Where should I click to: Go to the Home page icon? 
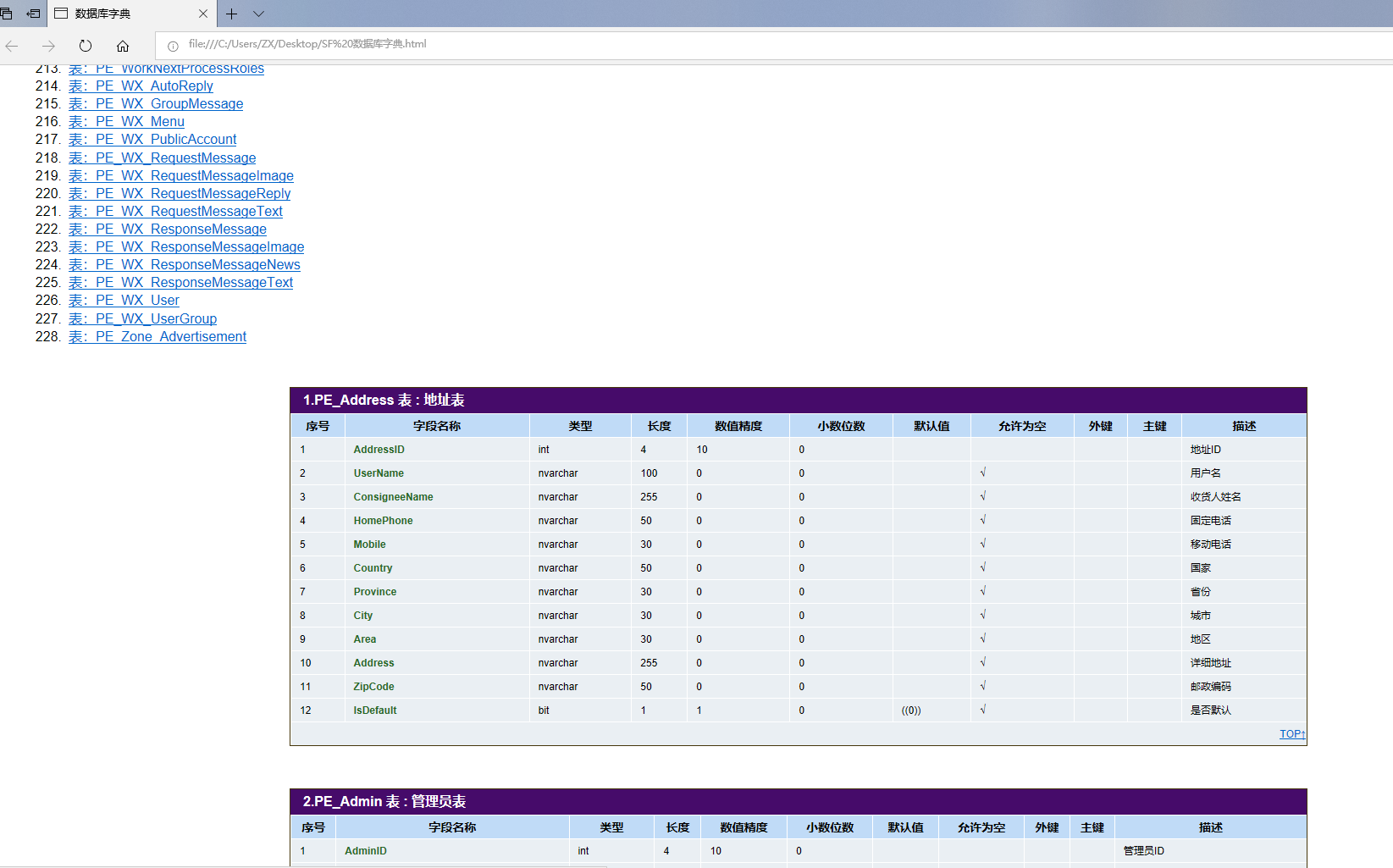pos(123,46)
